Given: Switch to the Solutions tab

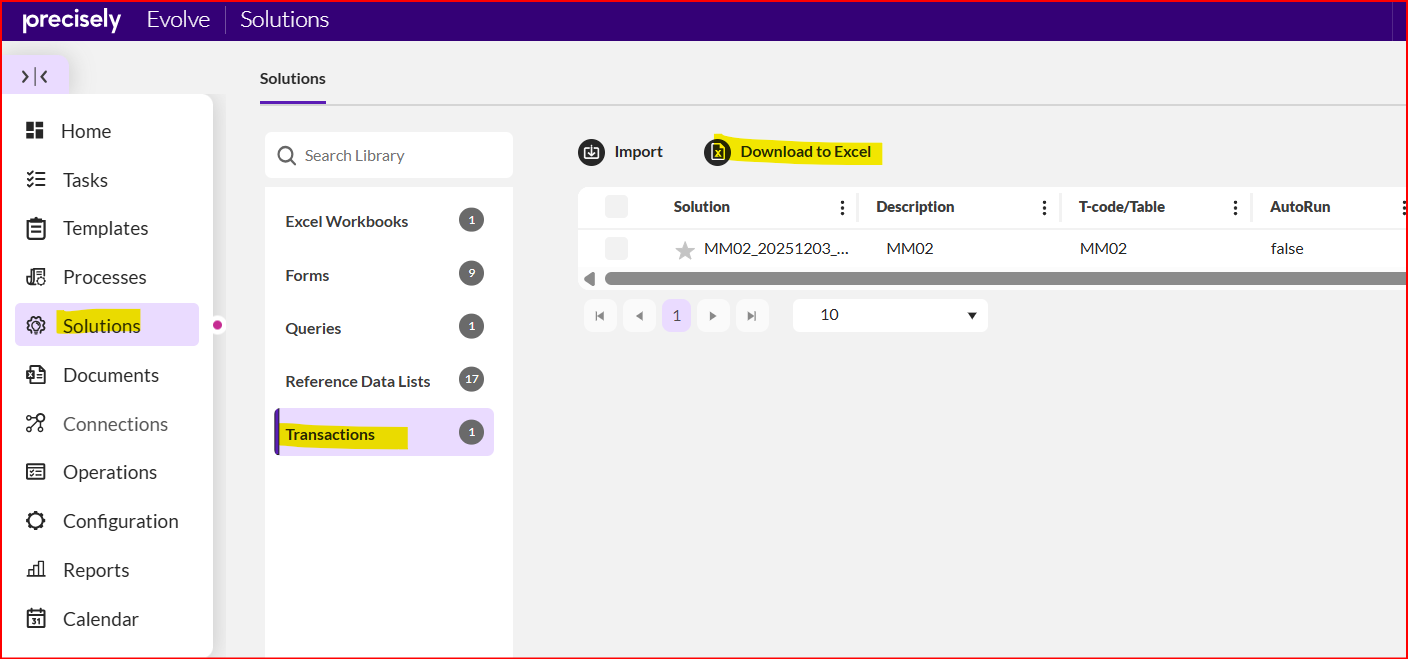Looking at the screenshot, I should (x=293, y=78).
